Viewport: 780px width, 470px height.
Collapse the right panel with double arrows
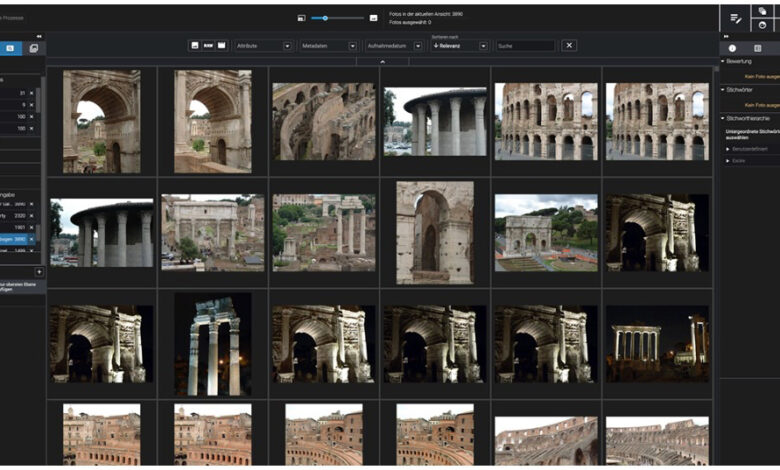pos(725,35)
